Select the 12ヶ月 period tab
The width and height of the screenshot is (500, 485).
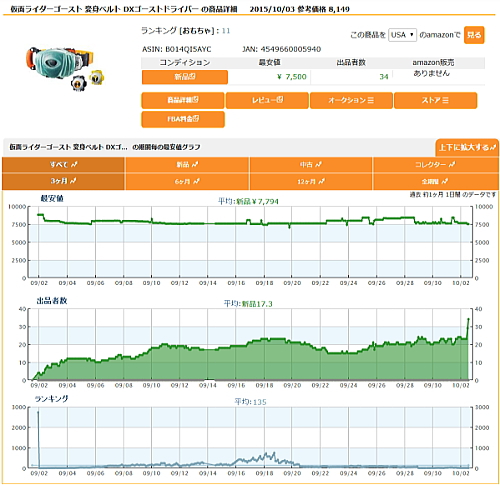311,182
